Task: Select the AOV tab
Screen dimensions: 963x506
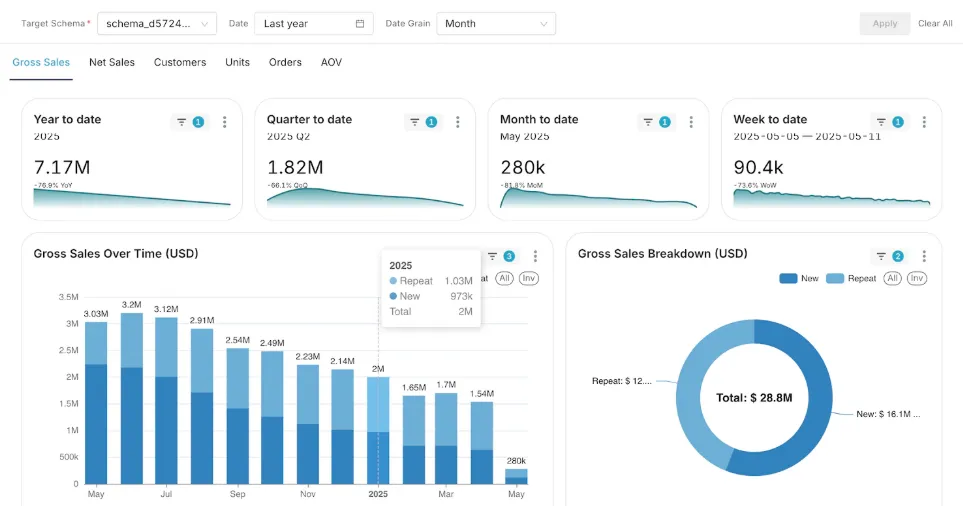Action: (x=331, y=62)
